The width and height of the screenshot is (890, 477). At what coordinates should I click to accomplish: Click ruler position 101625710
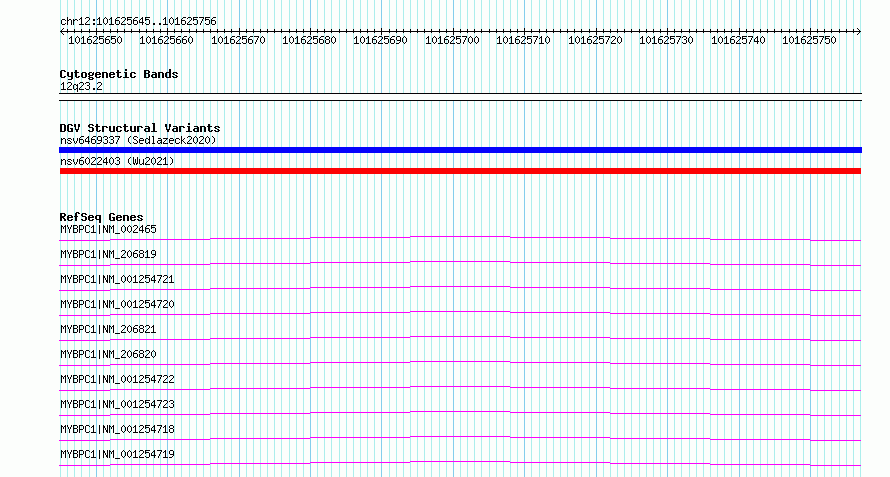(x=523, y=40)
